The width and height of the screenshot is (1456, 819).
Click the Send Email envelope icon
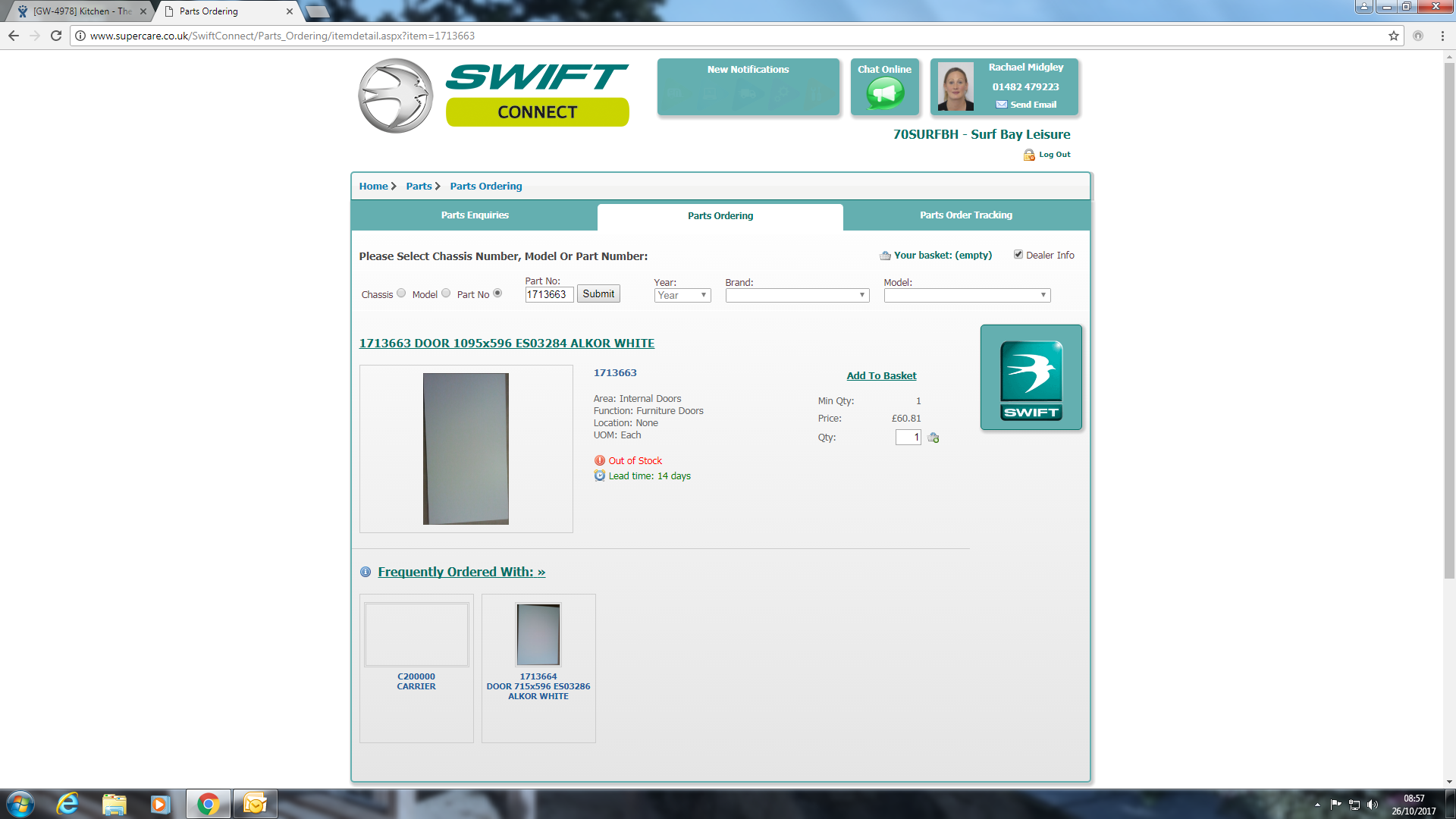pos(1002,105)
